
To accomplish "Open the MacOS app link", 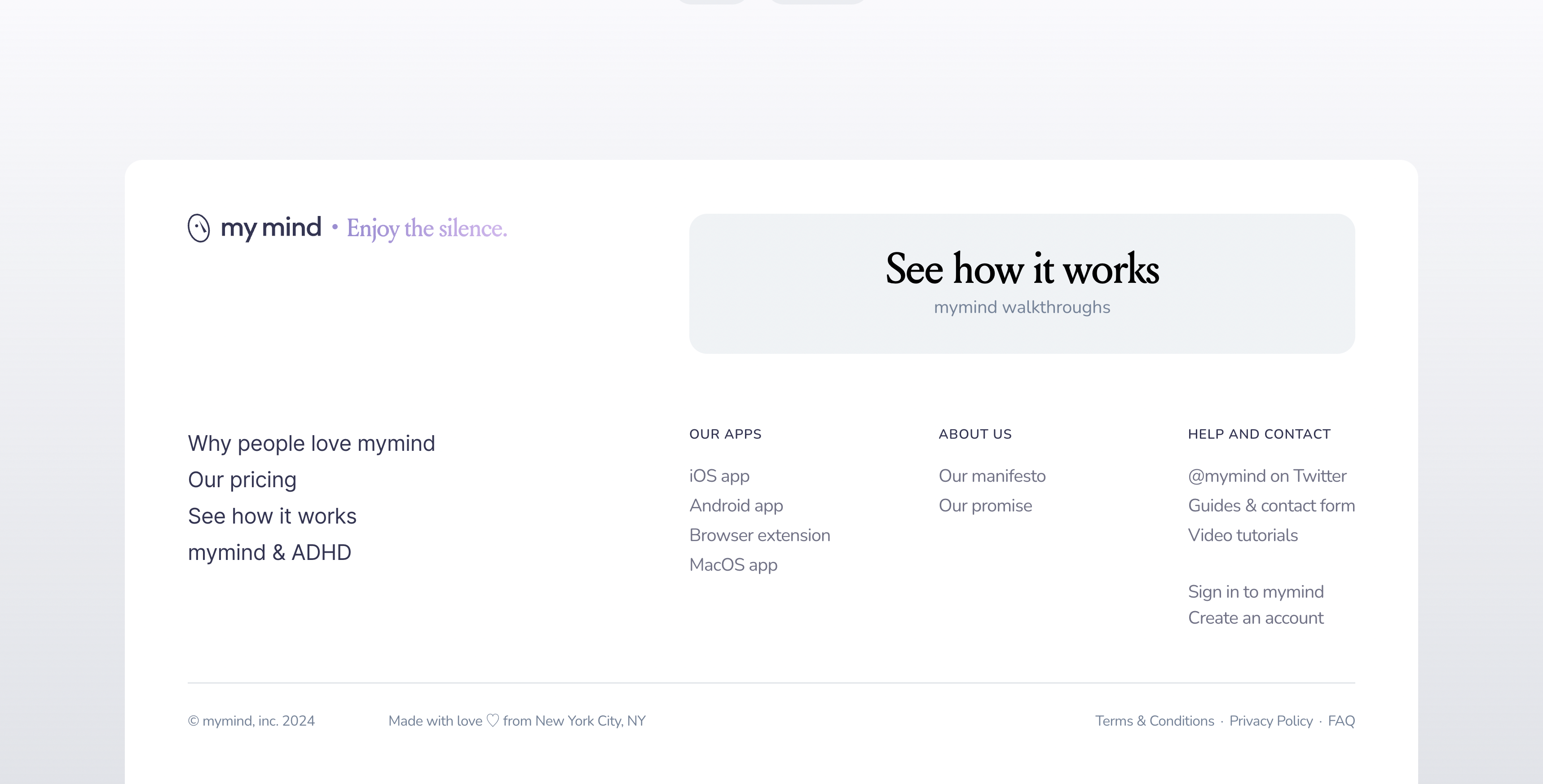I will pos(733,565).
